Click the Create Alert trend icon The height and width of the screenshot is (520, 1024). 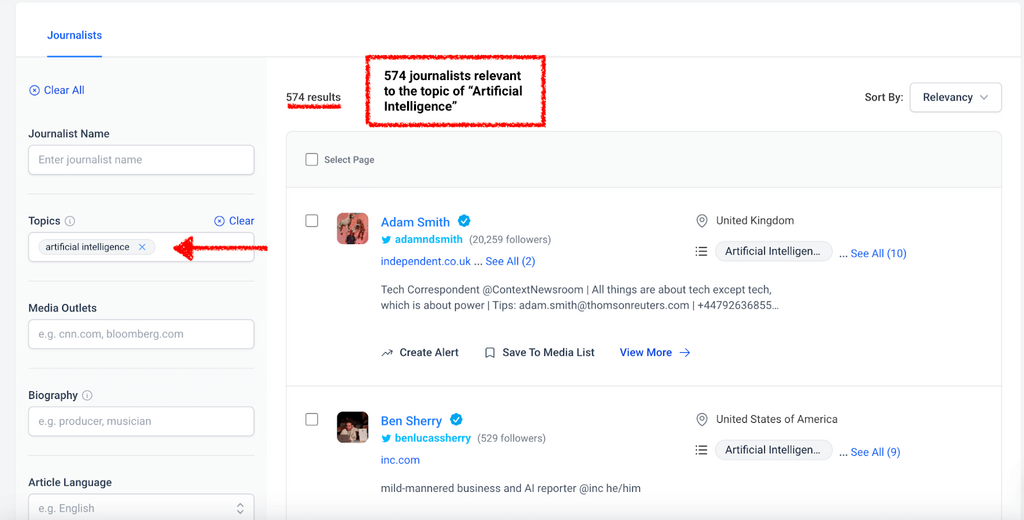point(387,353)
